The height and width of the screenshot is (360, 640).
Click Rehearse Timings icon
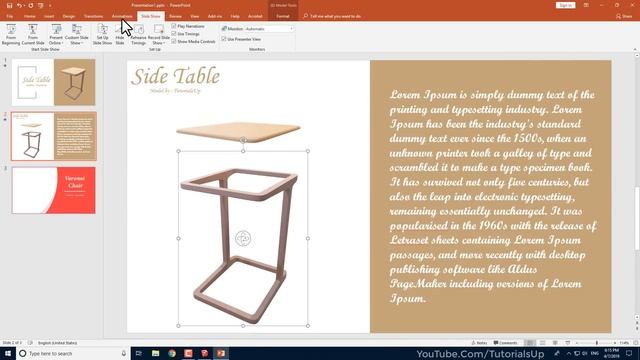pyautogui.click(x=138, y=34)
